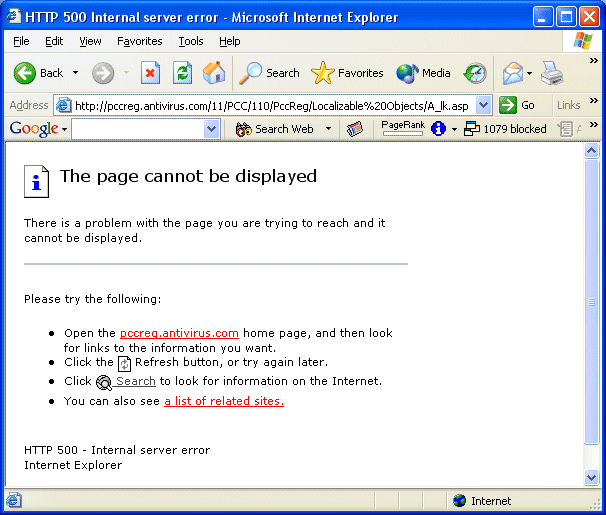
Task: Go to the Home page icon
Action: 214,73
